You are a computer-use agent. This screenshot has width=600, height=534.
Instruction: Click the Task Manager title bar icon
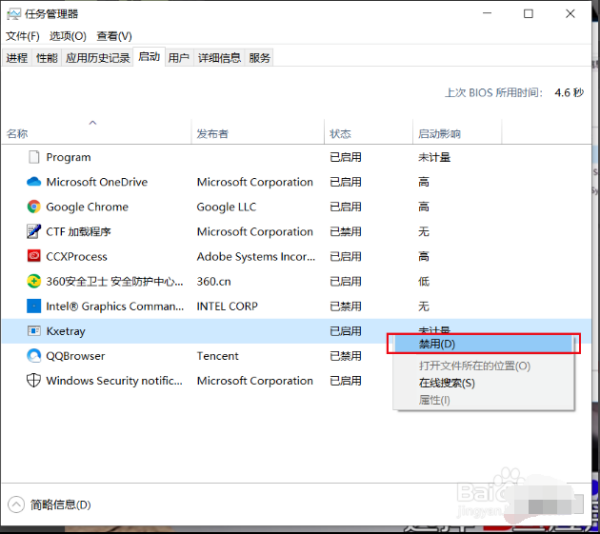14,14
